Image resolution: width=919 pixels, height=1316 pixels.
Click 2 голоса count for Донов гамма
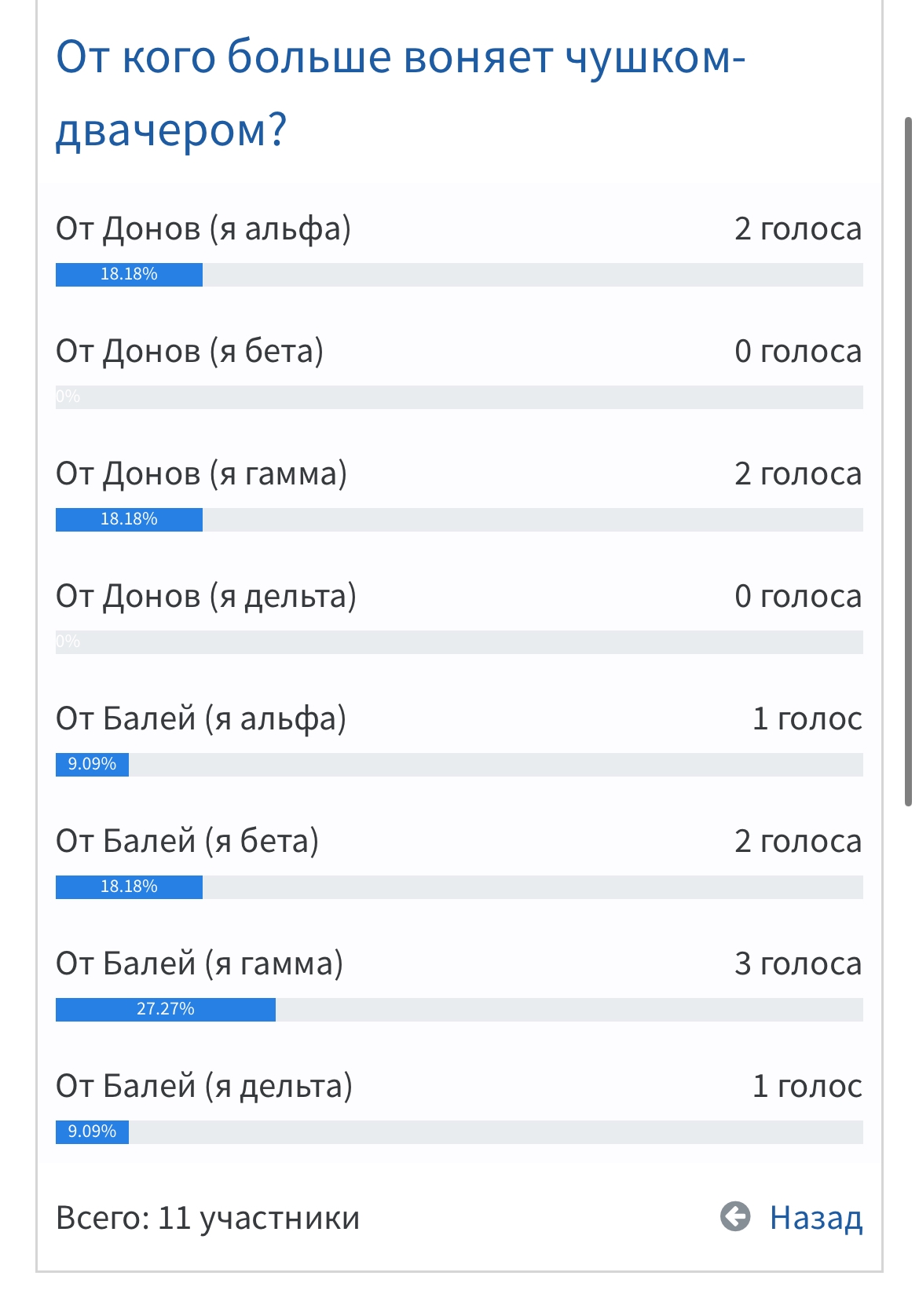[x=798, y=473]
